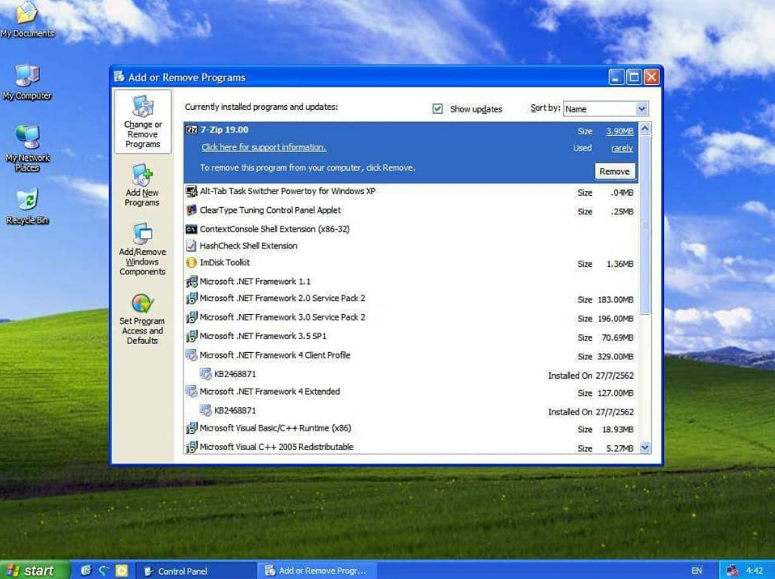Click KB2468871 icon under .NET 4 Extended

click(206, 410)
